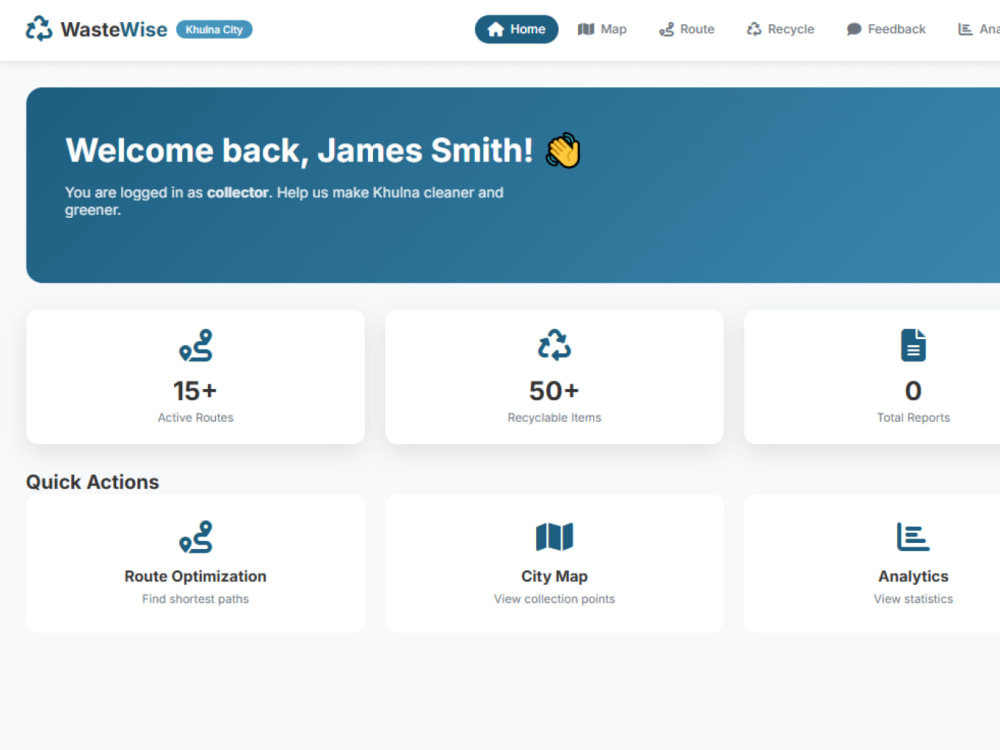1000x750 pixels.
Task: Click the map icon in navigation bar
Action: pyautogui.click(x=585, y=29)
